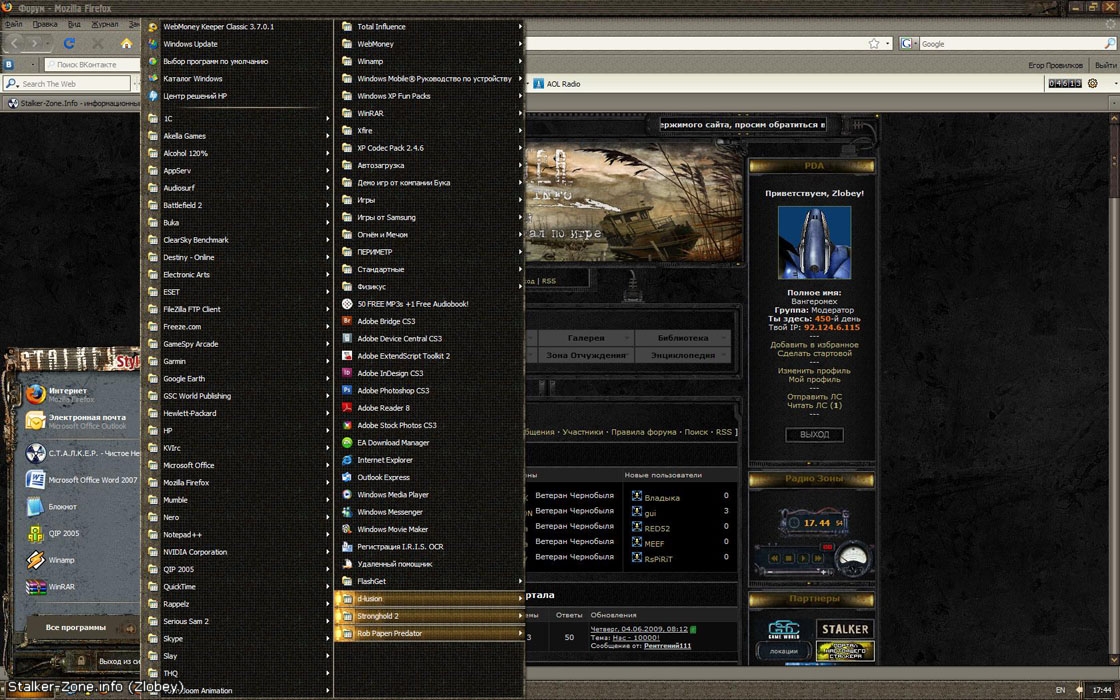Start Windows Media Player

point(392,495)
